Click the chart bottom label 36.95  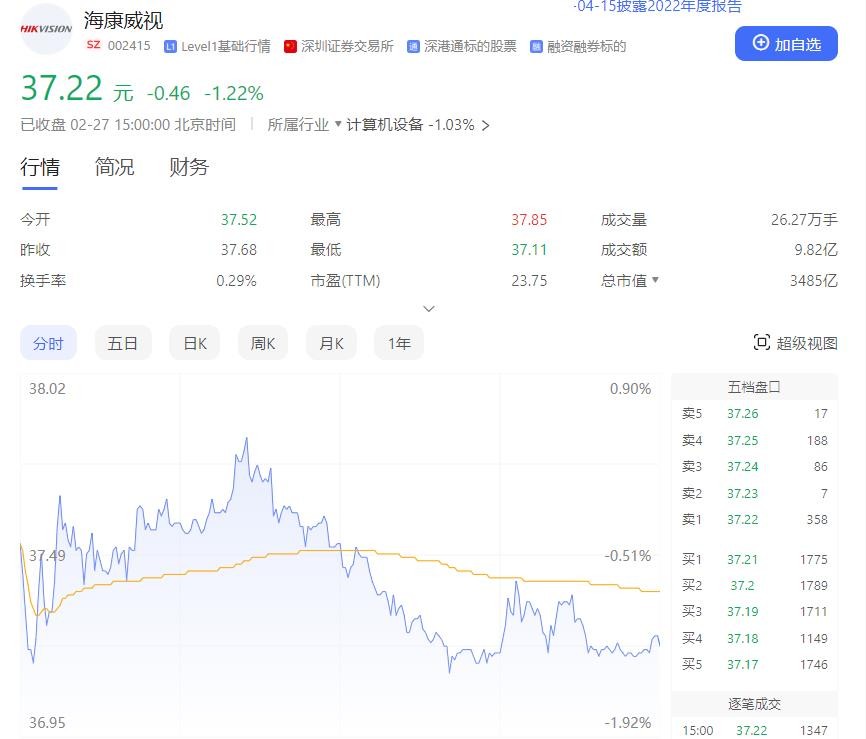click(x=47, y=722)
